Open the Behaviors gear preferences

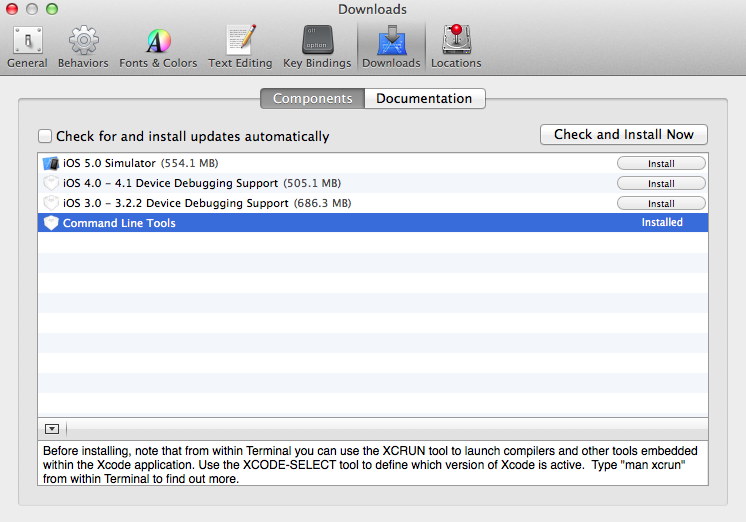coord(83,48)
